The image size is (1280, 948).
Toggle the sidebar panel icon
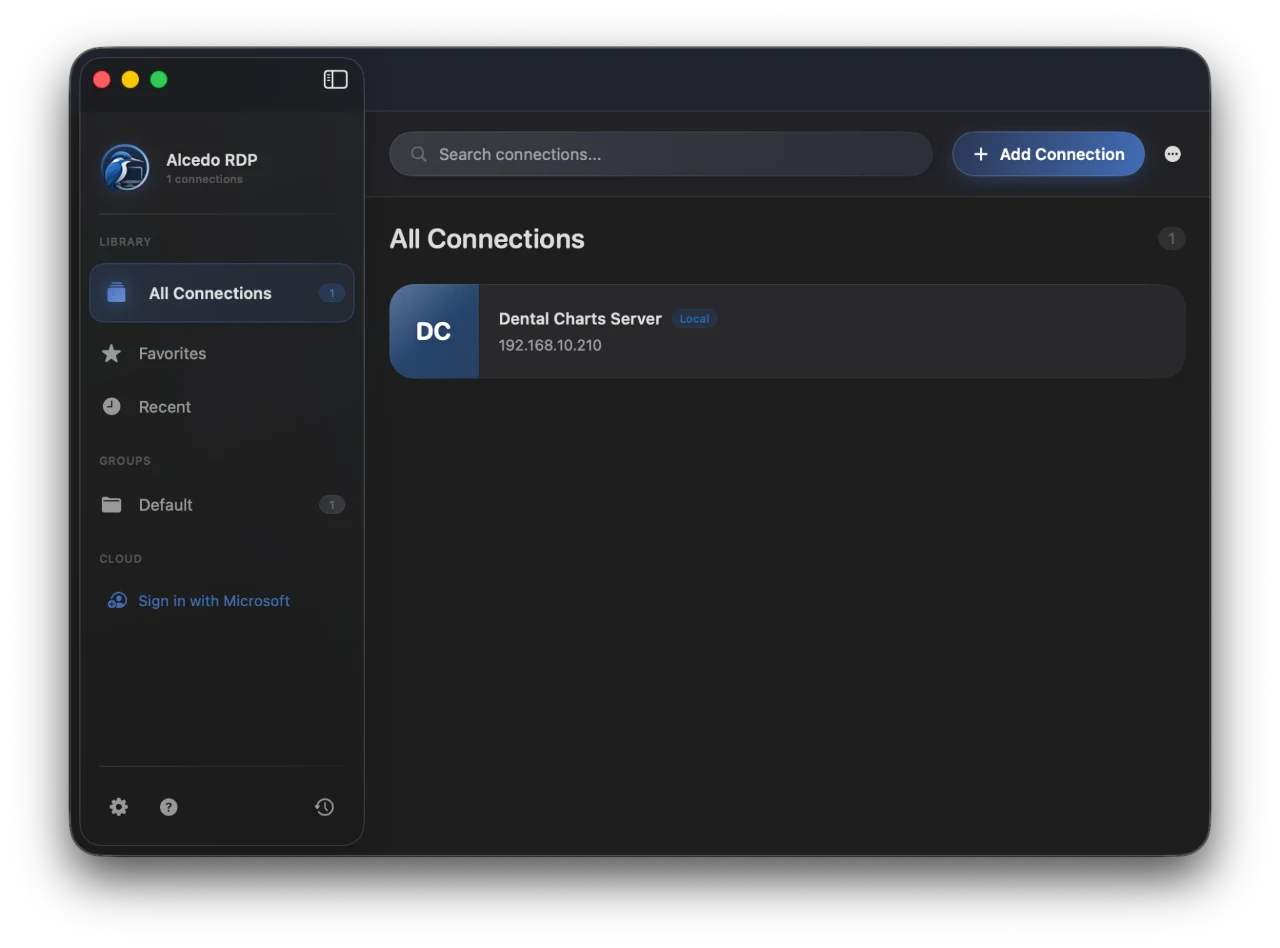[335, 79]
